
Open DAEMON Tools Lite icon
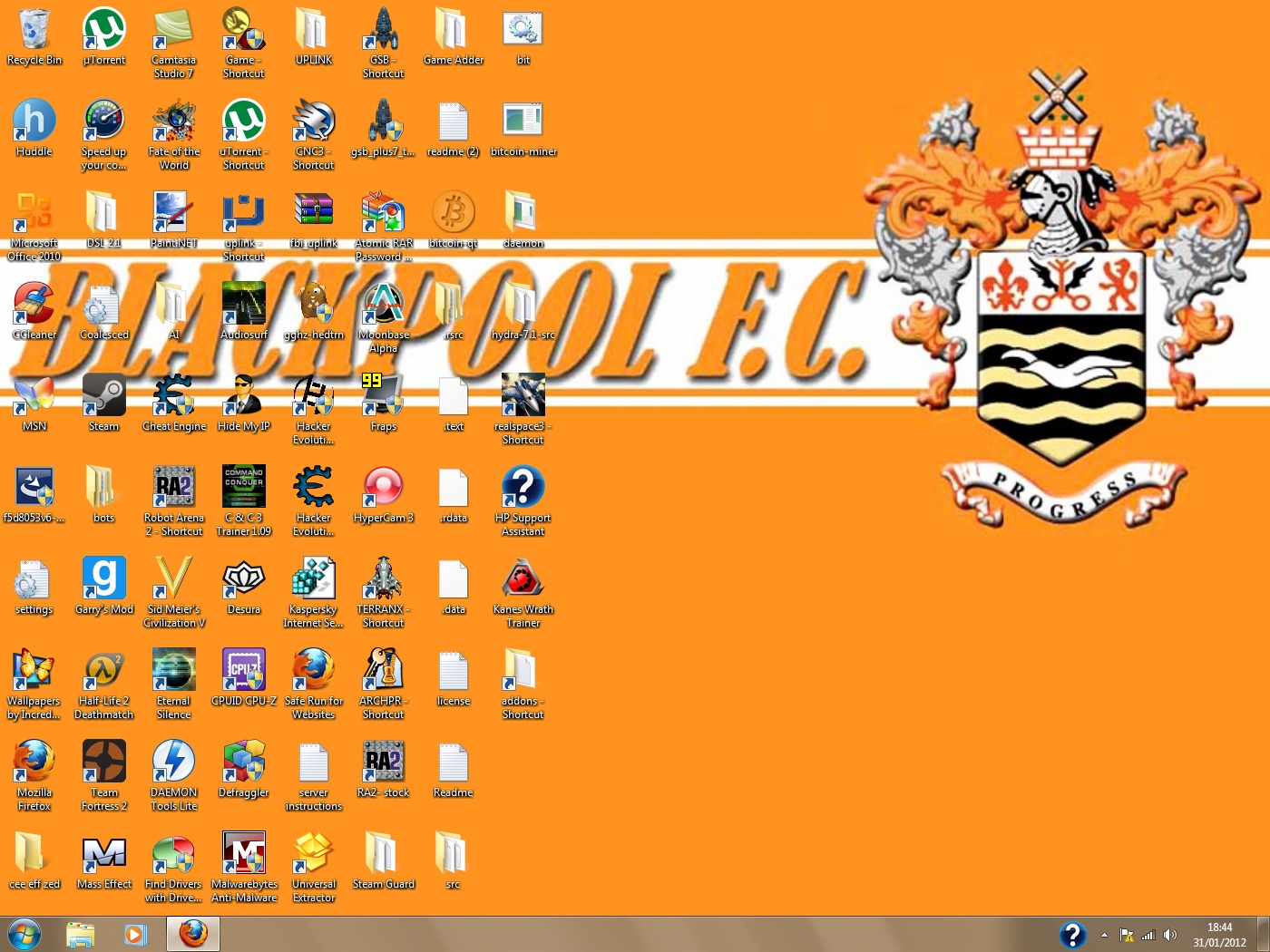tap(173, 775)
